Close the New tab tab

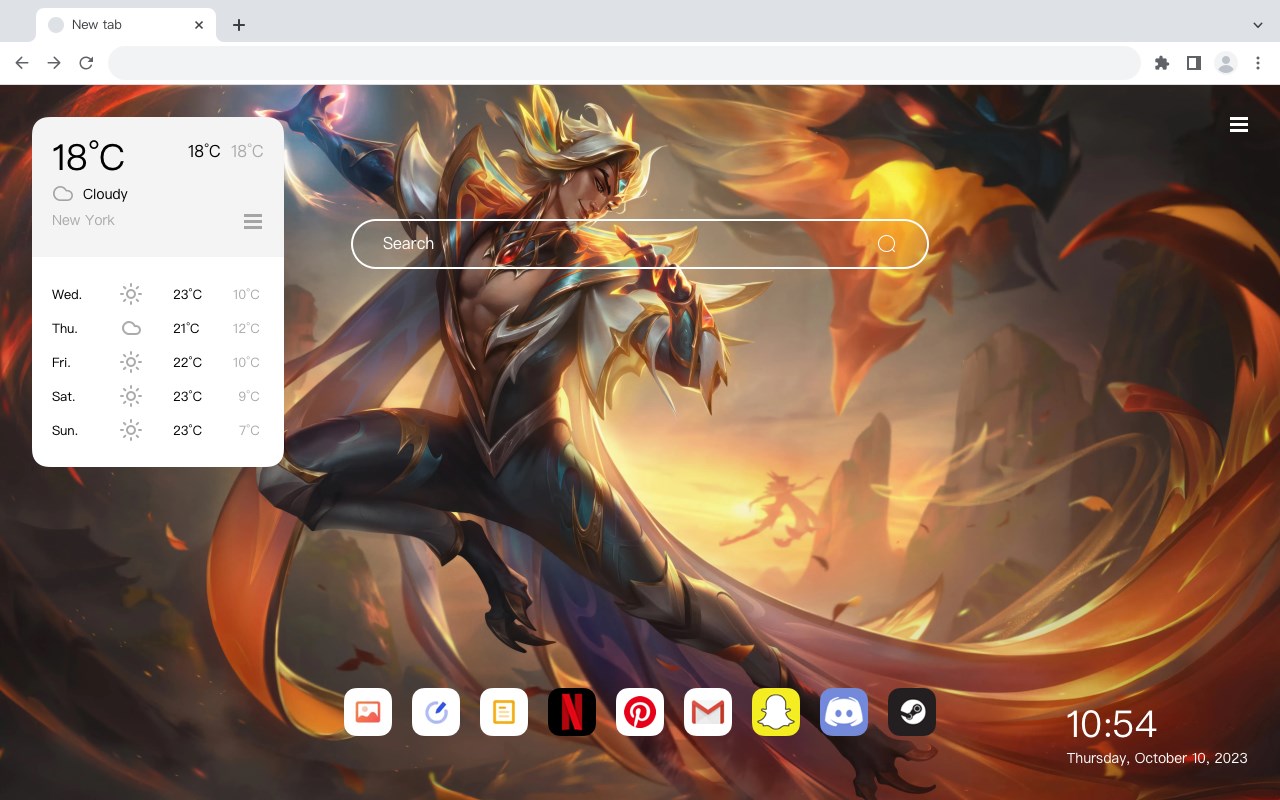pos(199,25)
